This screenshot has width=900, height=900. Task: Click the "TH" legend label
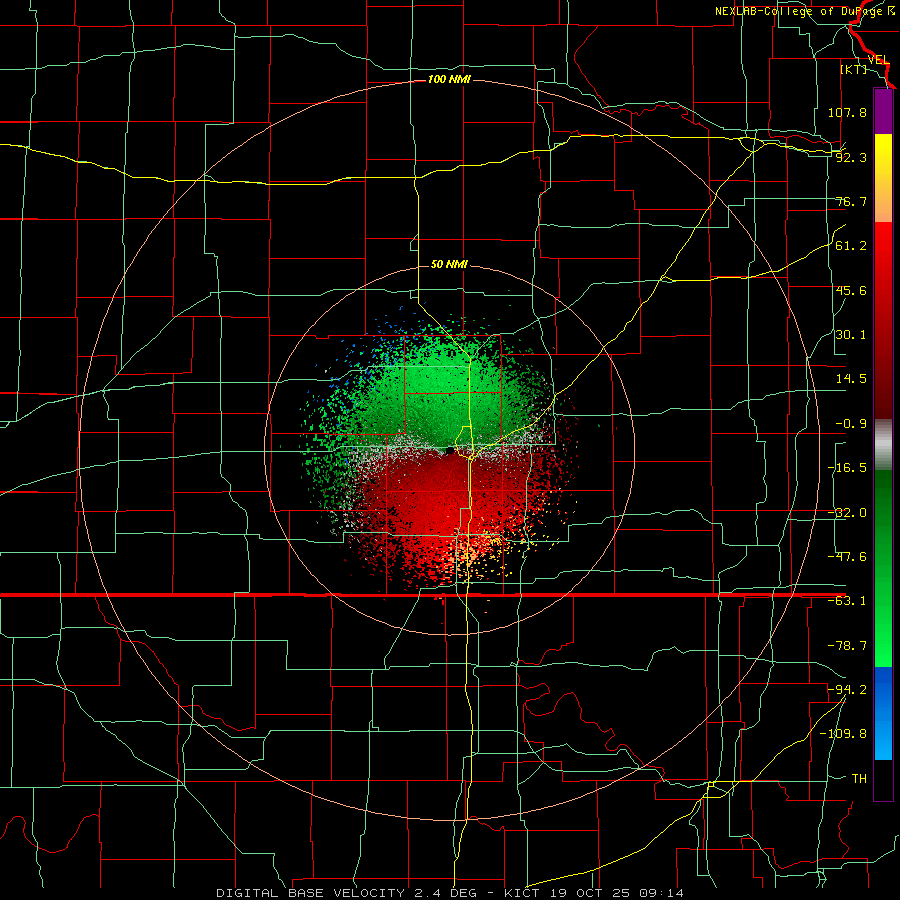point(859,779)
